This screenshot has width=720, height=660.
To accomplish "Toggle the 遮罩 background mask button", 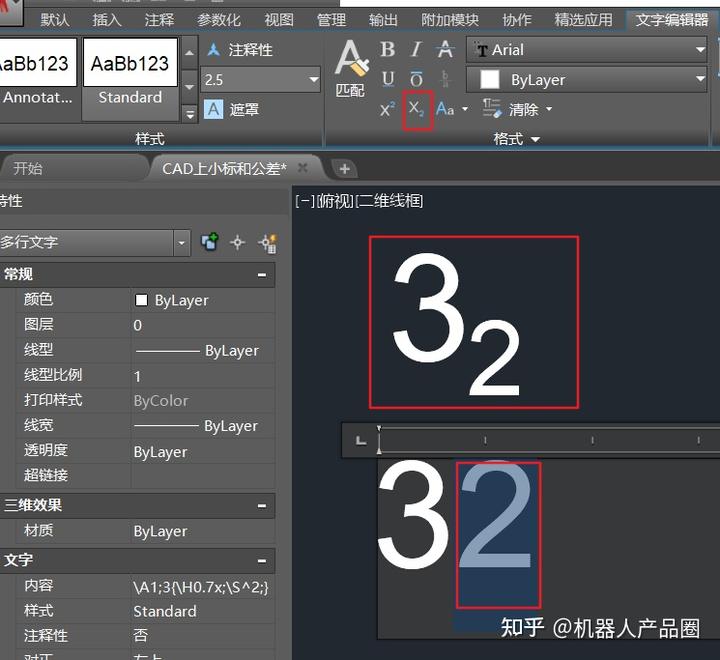I will coord(232,109).
